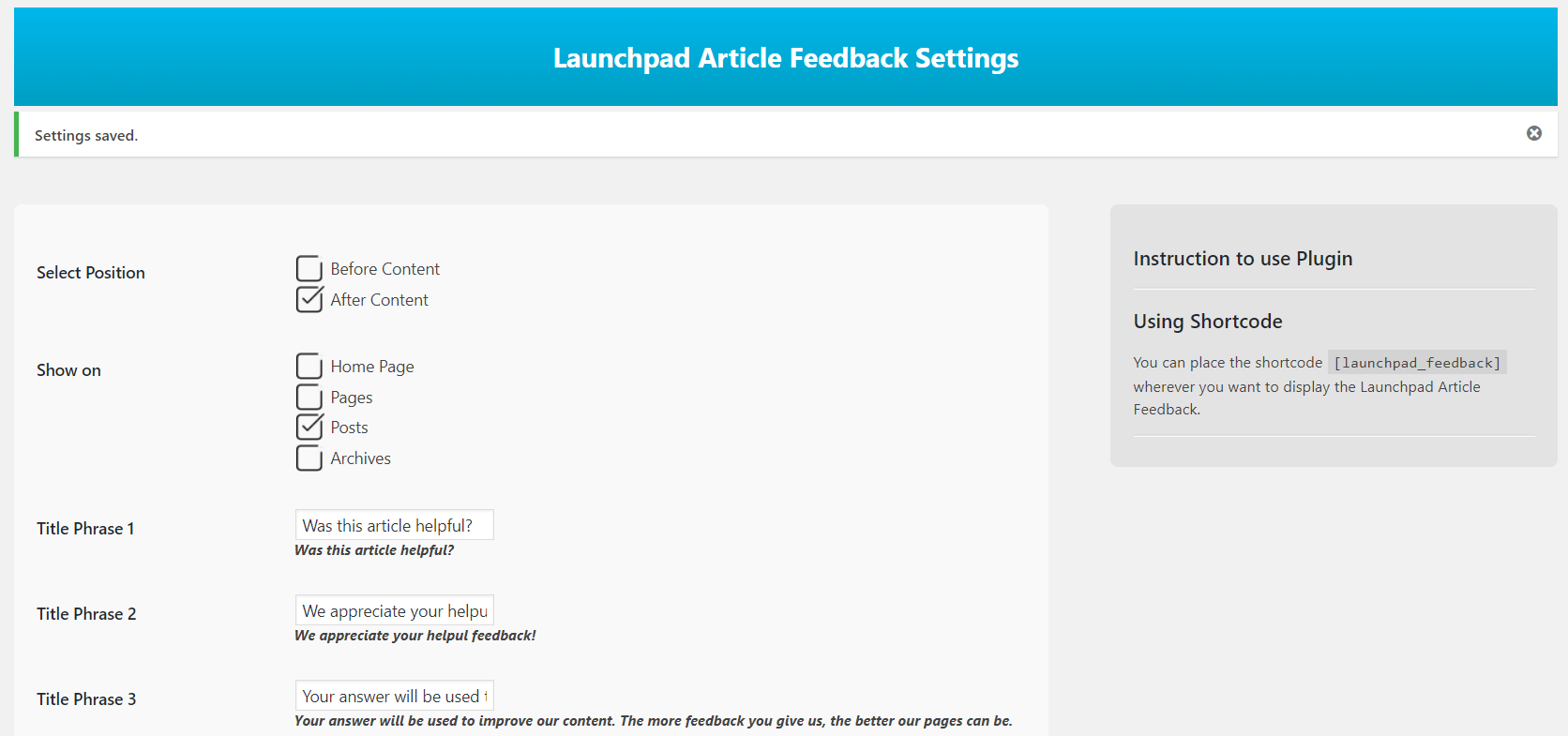Image resolution: width=1568 pixels, height=736 pixels.
Task: Click into the Title Phrase 2 input
Action: [x=394, y=610]
